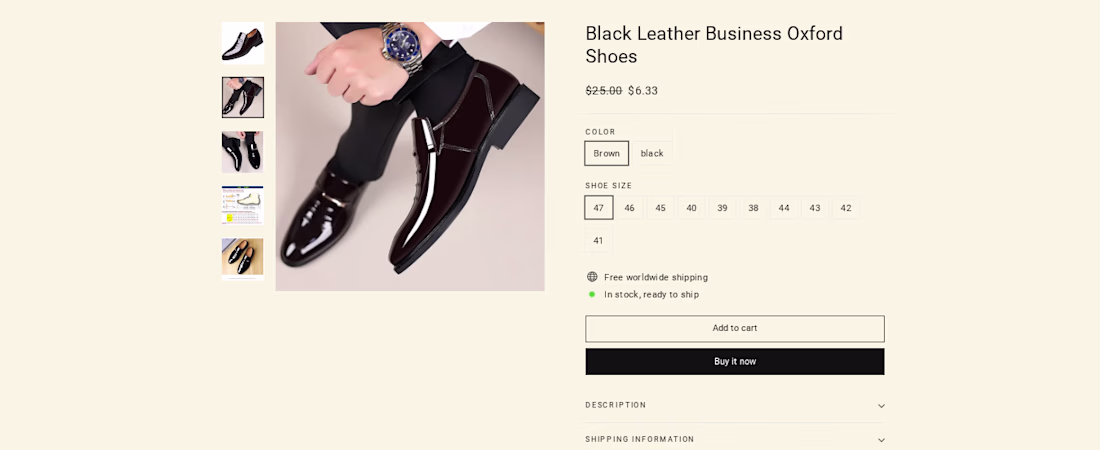Open the size chart thumbnail
Image resolution: width=1100 pixels, height=450 pixels.
click(x=243, y=204)
